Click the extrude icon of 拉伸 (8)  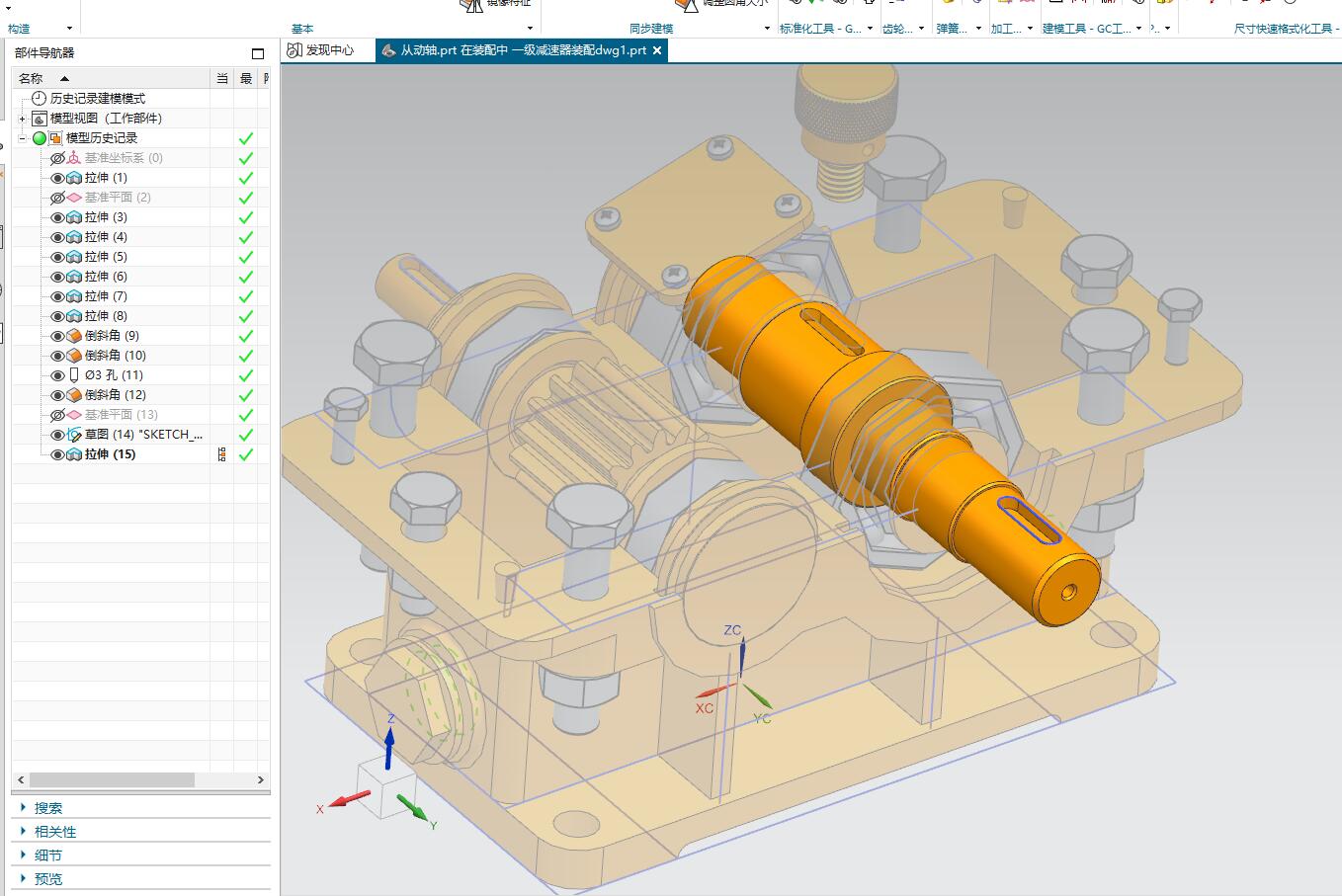point(74,316)
